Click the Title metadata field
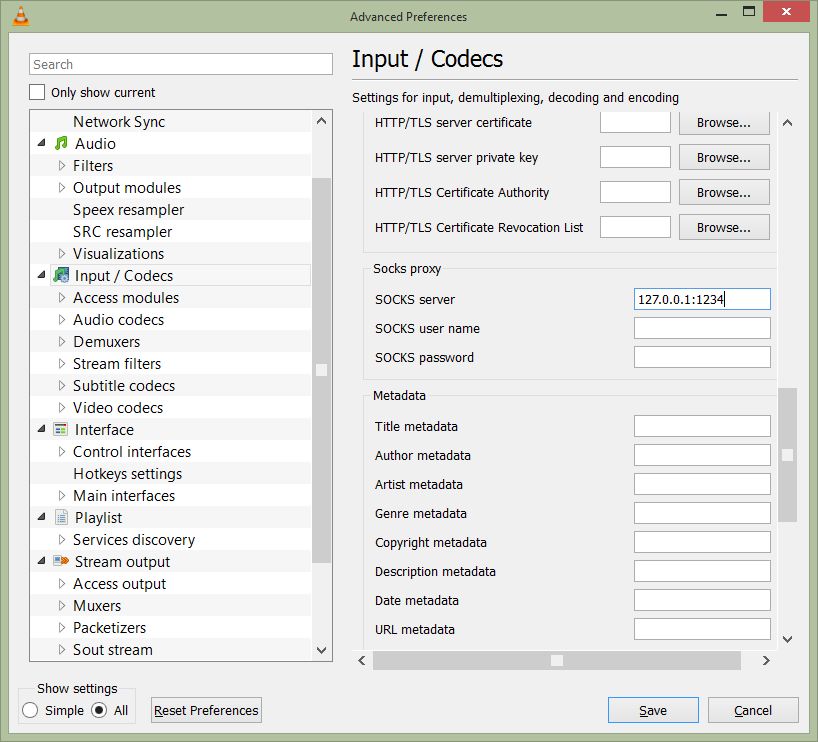This screenshot has width=818, height=742. [702, 426]
